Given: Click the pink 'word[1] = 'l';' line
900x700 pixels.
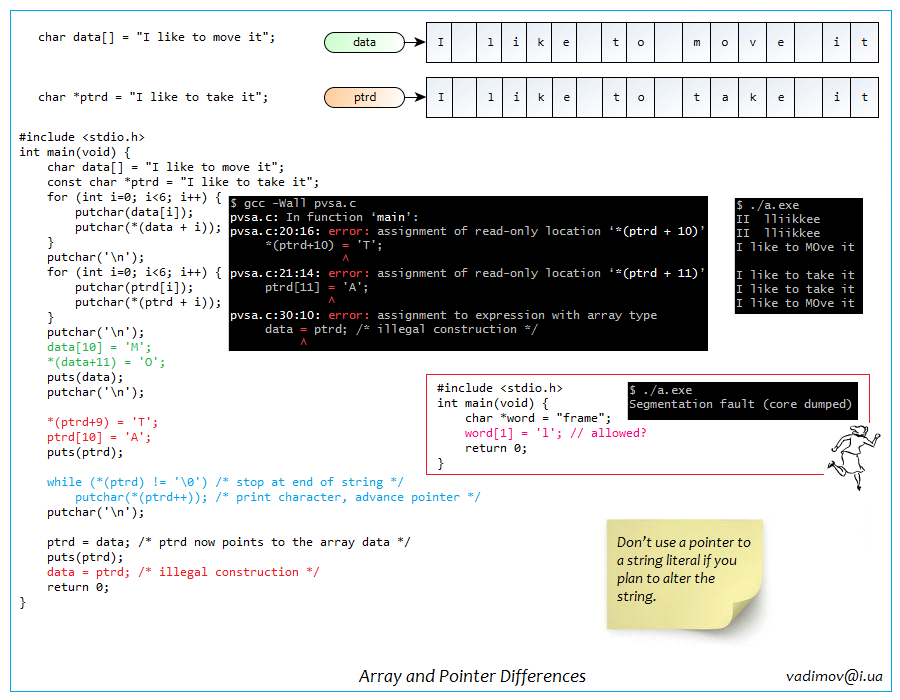Looking at the screenshot, I should [555, 433].
